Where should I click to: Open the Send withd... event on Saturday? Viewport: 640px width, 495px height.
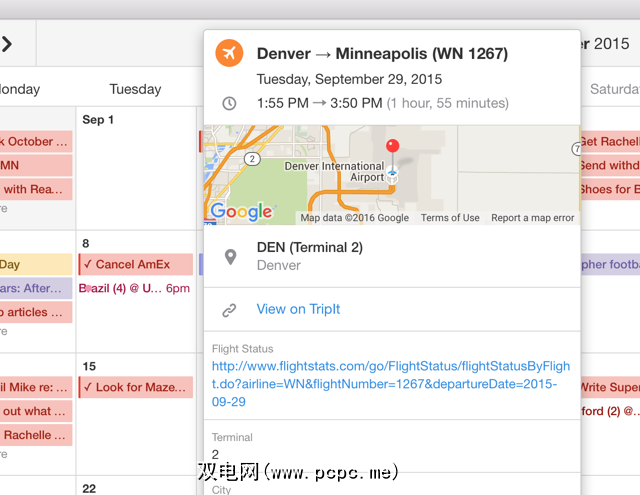(610, 165)
